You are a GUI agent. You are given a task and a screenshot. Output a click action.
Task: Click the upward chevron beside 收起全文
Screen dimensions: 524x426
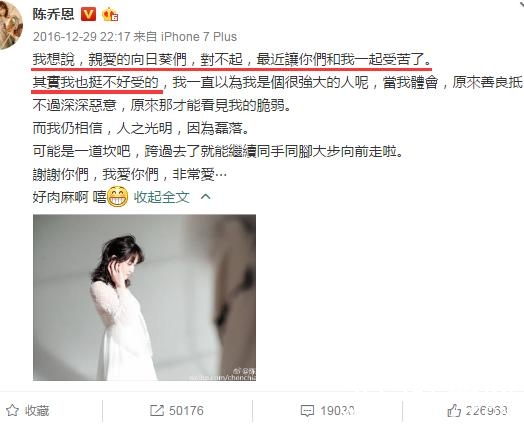205,196
